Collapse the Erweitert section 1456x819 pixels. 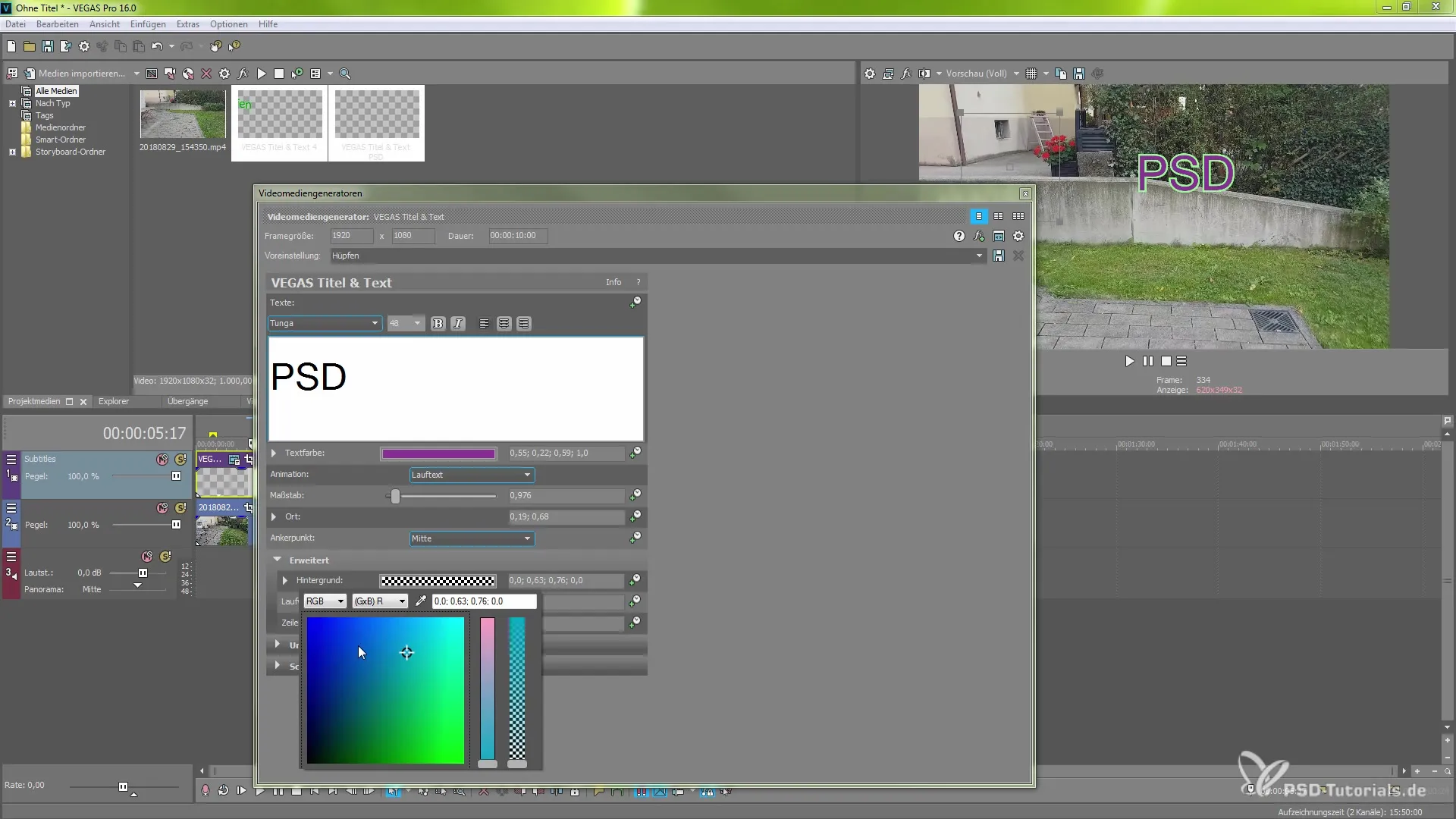[278, 560]
